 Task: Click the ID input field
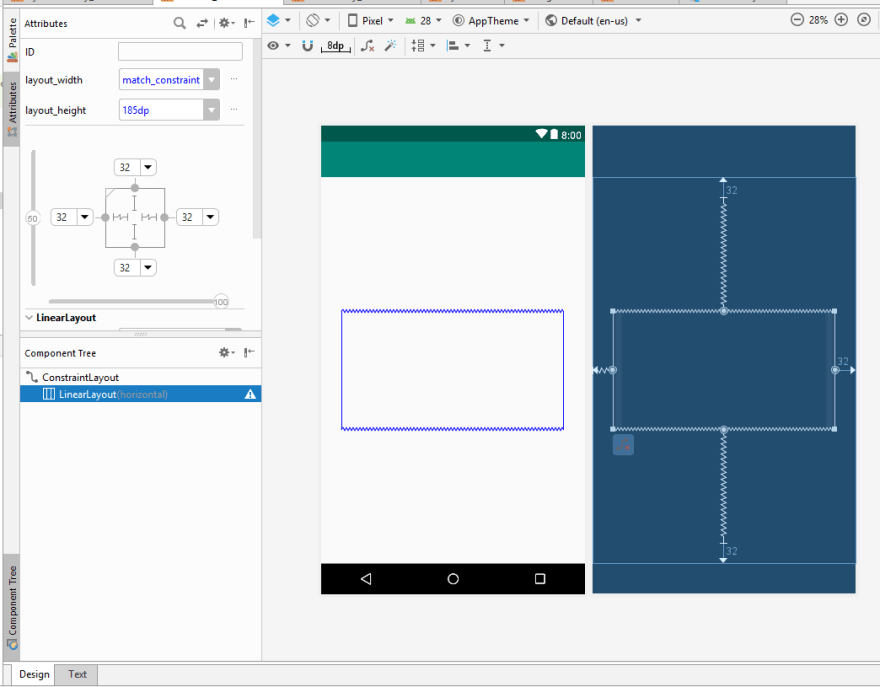tap(180, 52)
